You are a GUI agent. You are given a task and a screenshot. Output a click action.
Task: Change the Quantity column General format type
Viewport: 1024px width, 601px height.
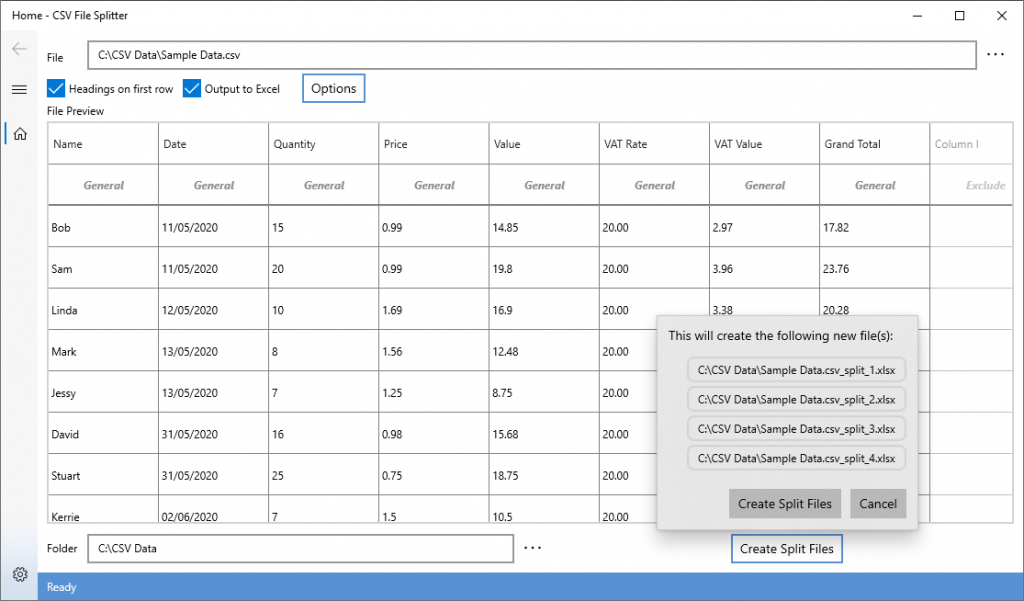(323, 185)
